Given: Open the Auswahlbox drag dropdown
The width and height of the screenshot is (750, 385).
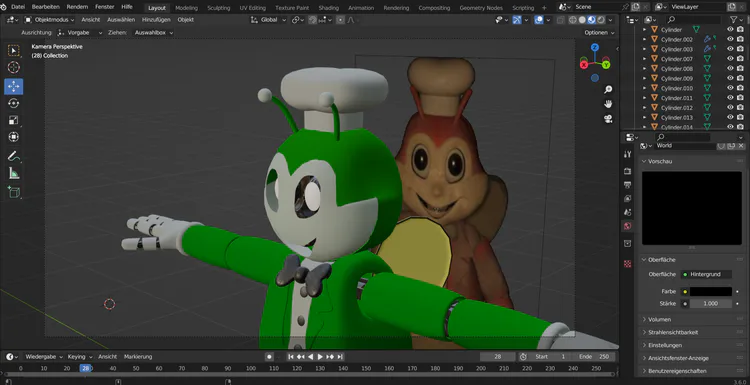Looking at the screenshot, I should (153, 33).
